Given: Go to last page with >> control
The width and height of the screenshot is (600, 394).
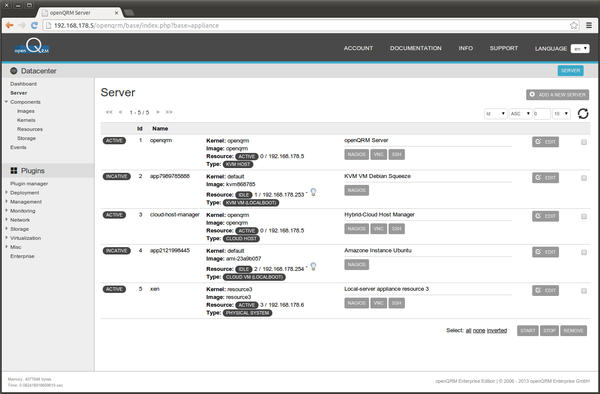Looking at the screenshot, I should pyautogui.click(x=169, y=112).
